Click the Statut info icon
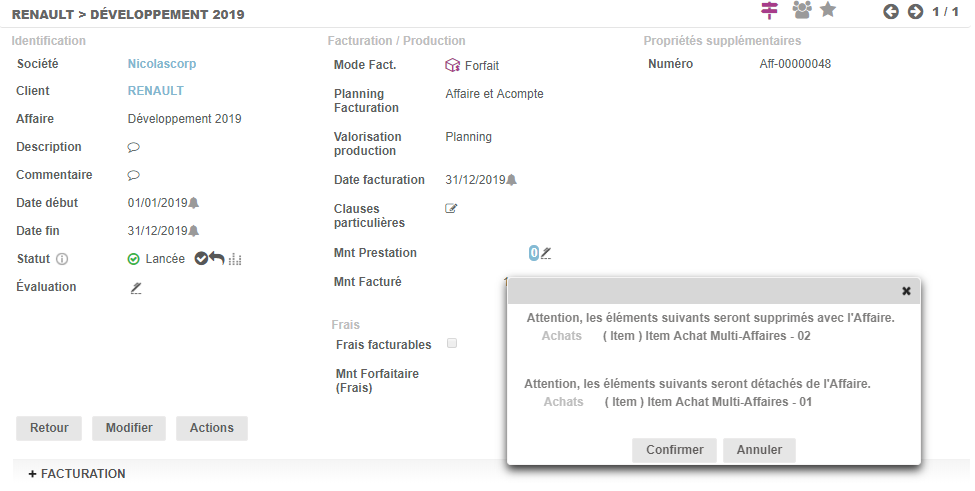 coord(62,259)
